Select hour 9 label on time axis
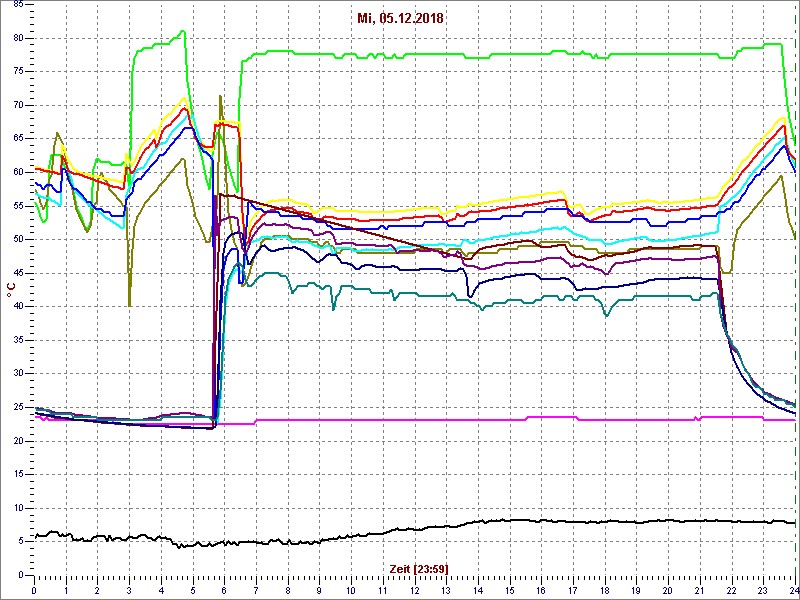The height and width of the screenshot is (600, 800). click(319, 590)
